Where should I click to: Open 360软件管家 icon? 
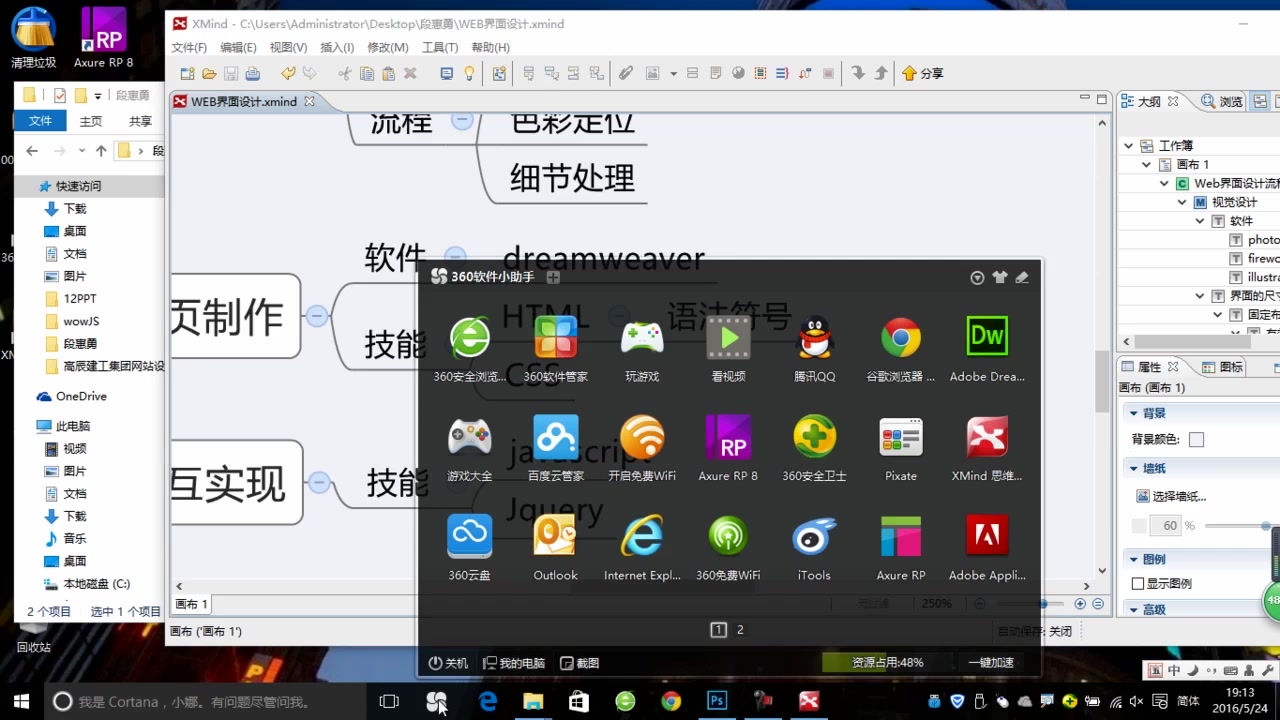[x=556, y=348]
